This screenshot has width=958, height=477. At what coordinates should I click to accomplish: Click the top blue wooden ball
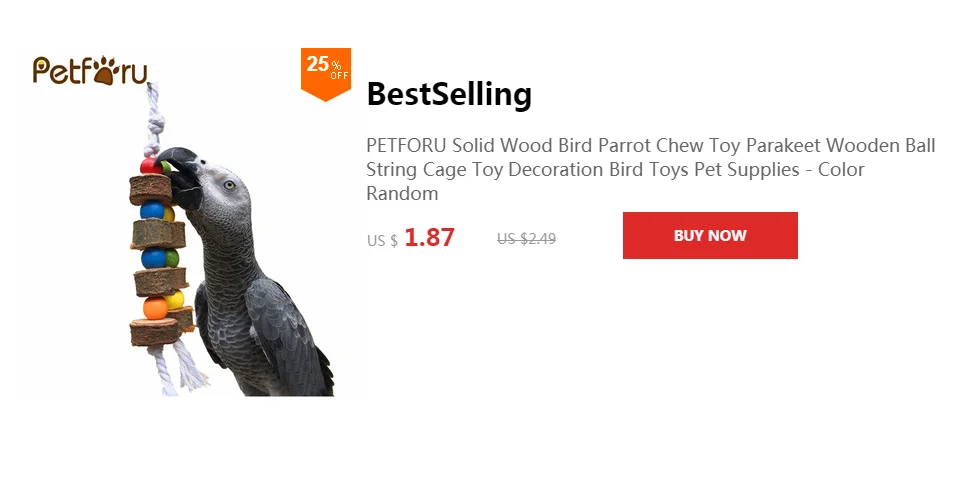(152, 210)
